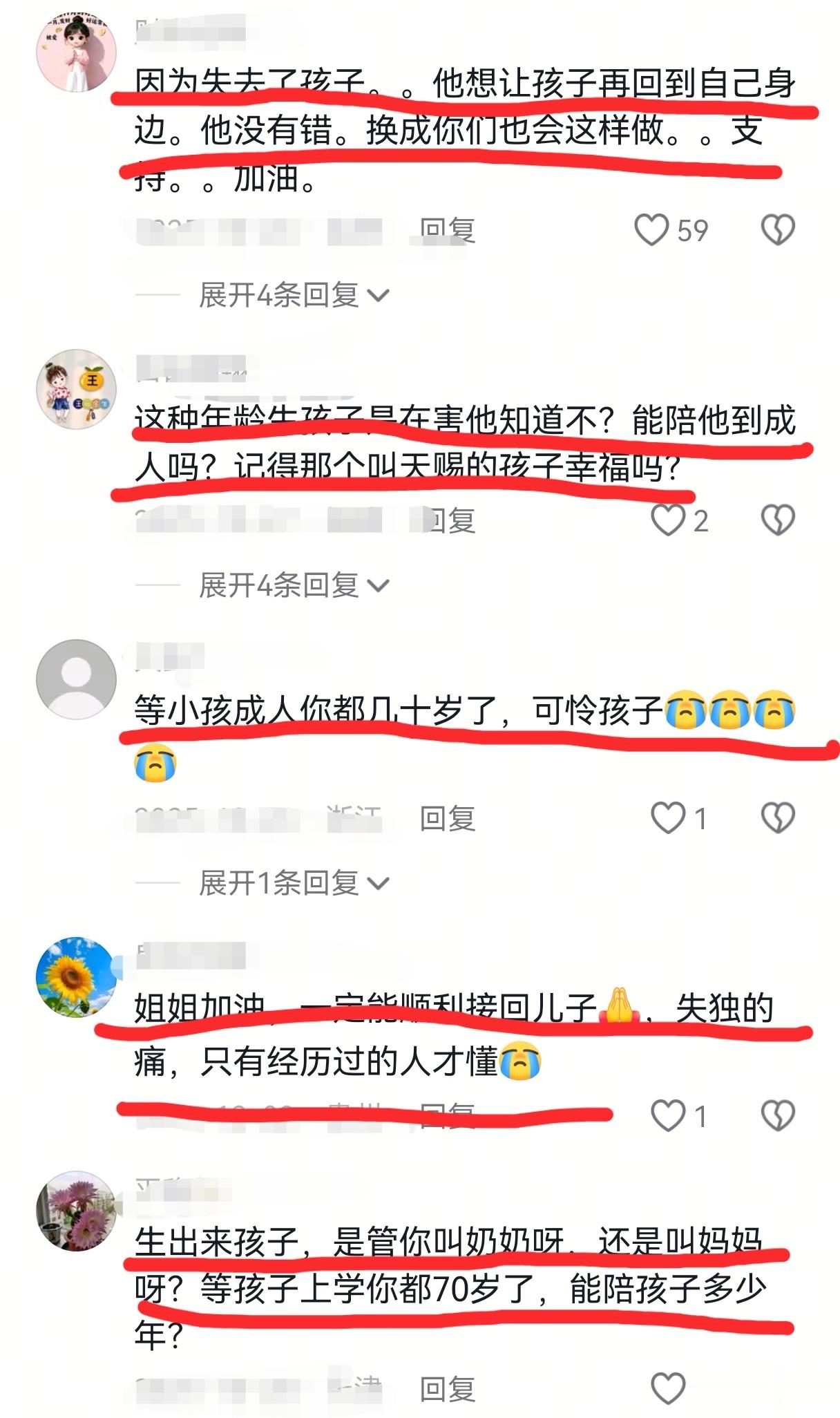
Task: Open the purple flower avatar profile
Action: pyautogui.click(x=76, y=1211)
